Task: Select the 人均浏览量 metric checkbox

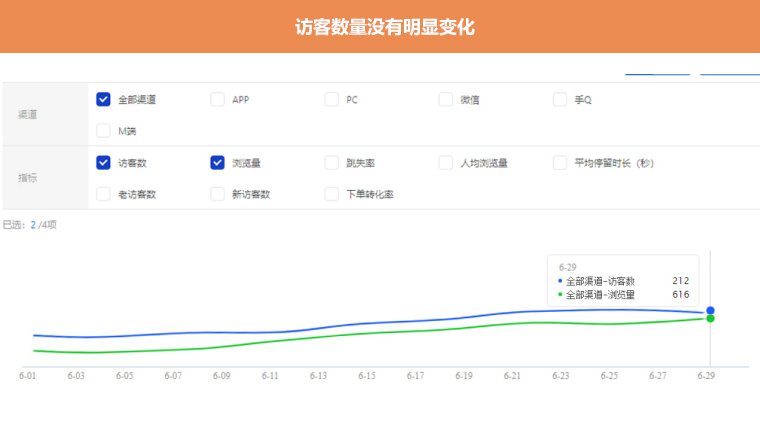Action: 445,163
